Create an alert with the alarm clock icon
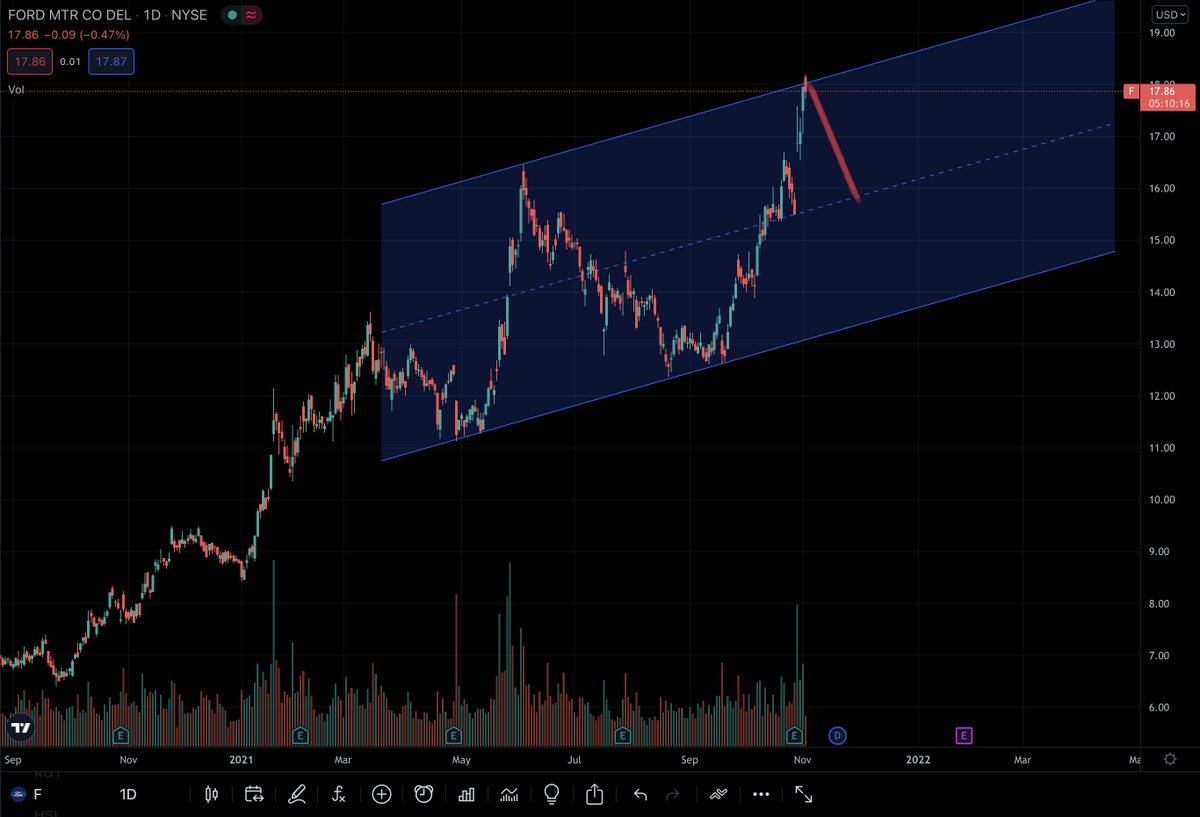The height and width of the screenshot is (817, 1200). pos(424,795)
